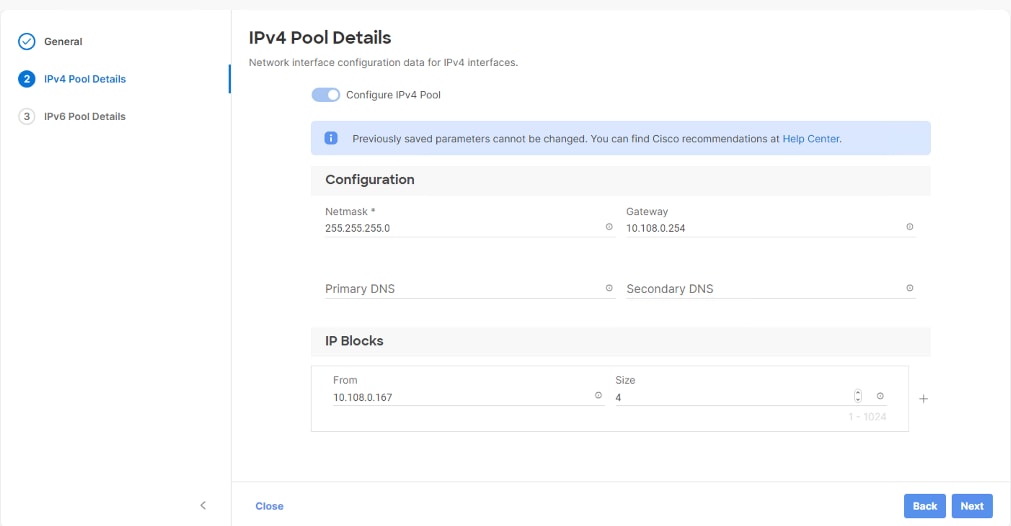The width and height of the screenshot is (1011, 526).
Task: Select the IPv4 Pool Details step
Action: point(85,79)
